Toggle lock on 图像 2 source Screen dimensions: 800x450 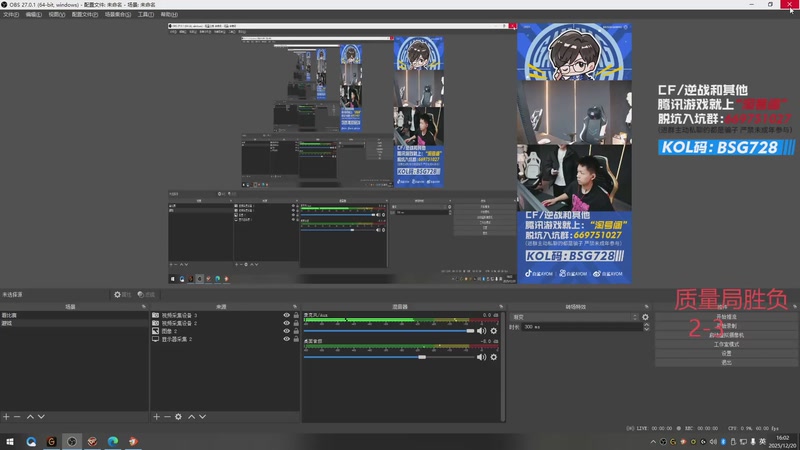pyautogui.click(x=296, y=331)
